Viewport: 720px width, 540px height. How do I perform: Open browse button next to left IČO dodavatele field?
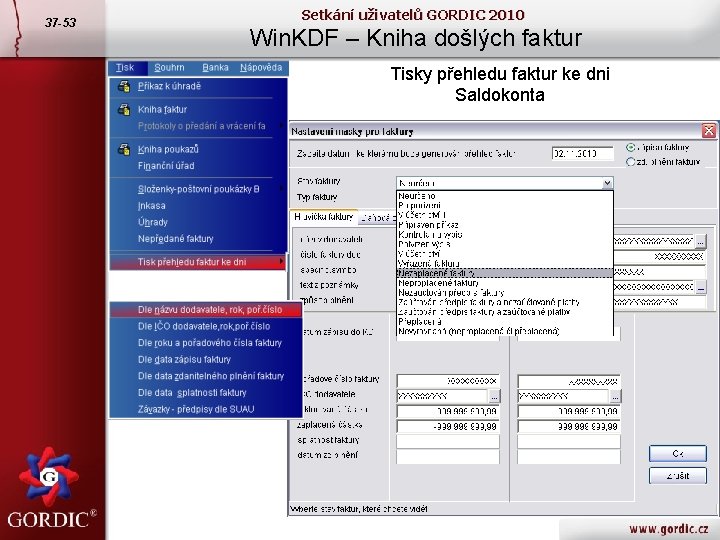click(494, 396)
